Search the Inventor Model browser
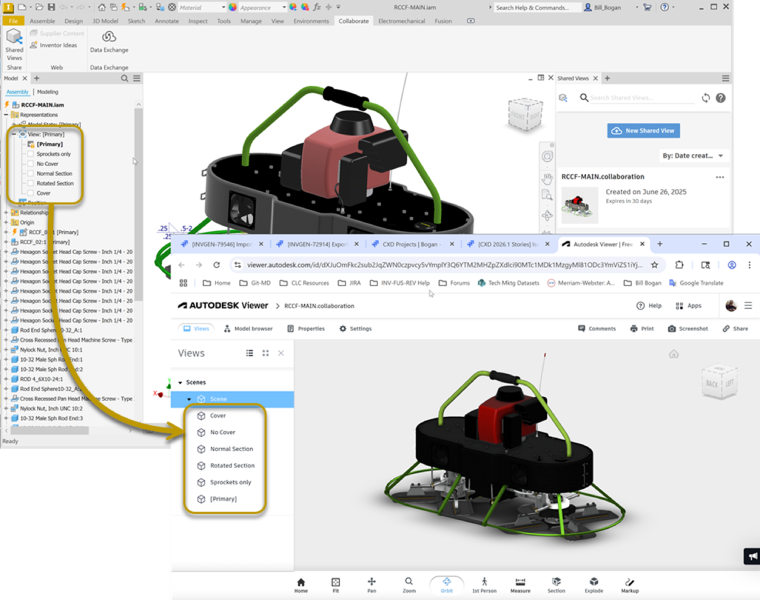760x600 pixels. [x=125, y=78]
